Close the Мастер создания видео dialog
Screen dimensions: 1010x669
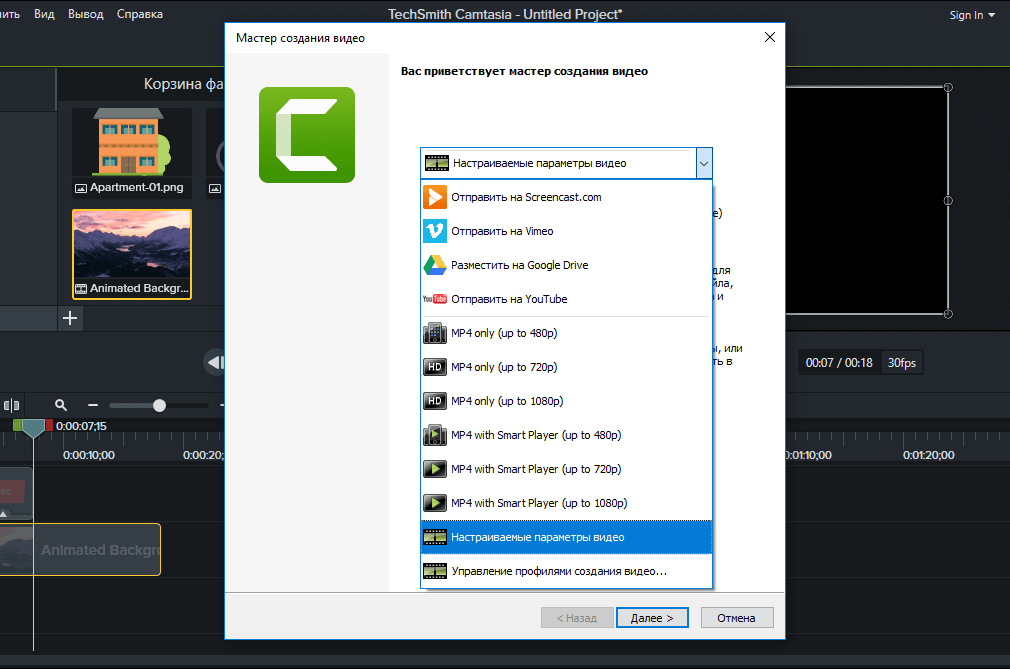pyautogui.click(x=770, y=37)
